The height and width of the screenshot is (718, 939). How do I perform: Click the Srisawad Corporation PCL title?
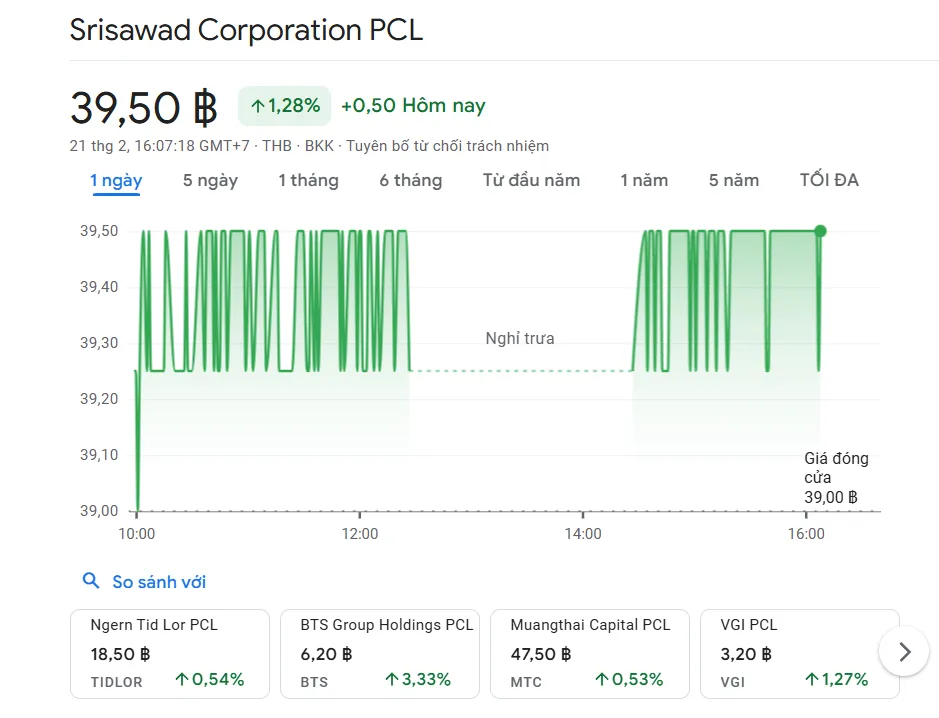246,30
